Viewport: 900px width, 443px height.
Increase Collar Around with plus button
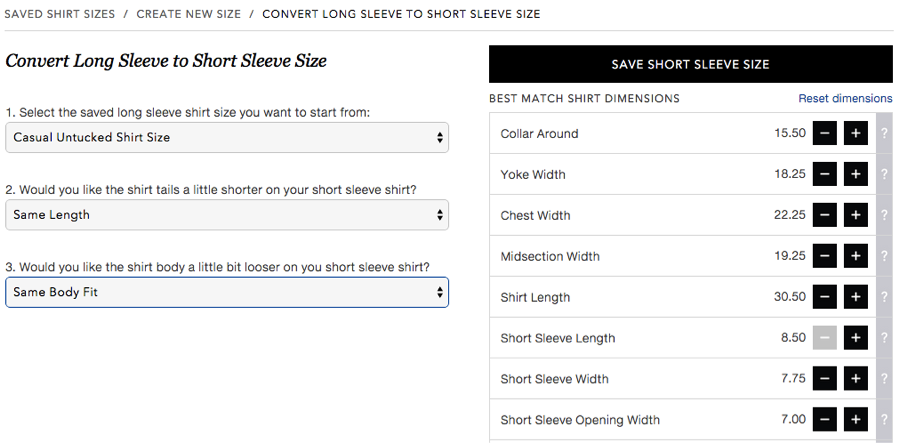pyautogui.click(x=855, y=133)
